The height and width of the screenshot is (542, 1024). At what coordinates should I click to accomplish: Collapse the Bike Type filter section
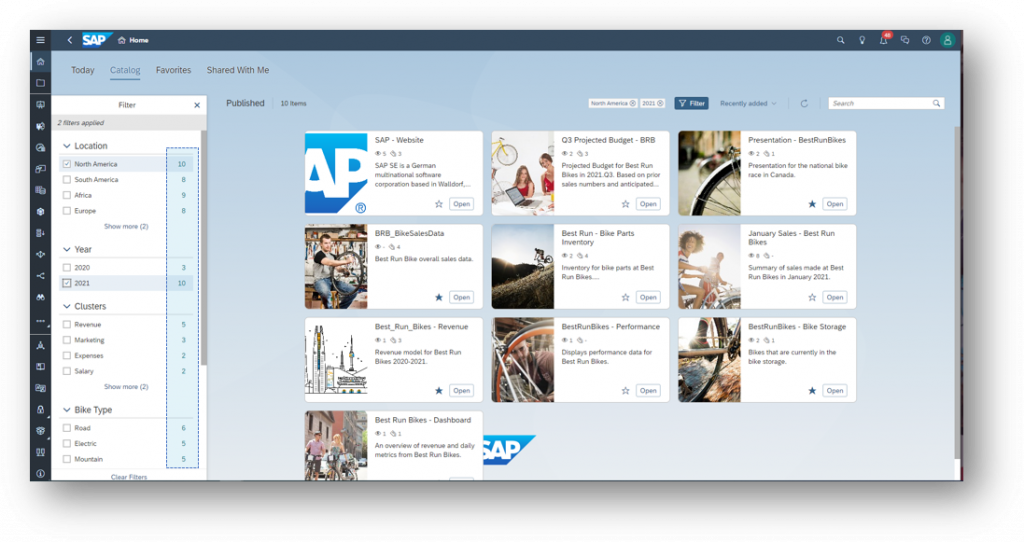(67, 410)
